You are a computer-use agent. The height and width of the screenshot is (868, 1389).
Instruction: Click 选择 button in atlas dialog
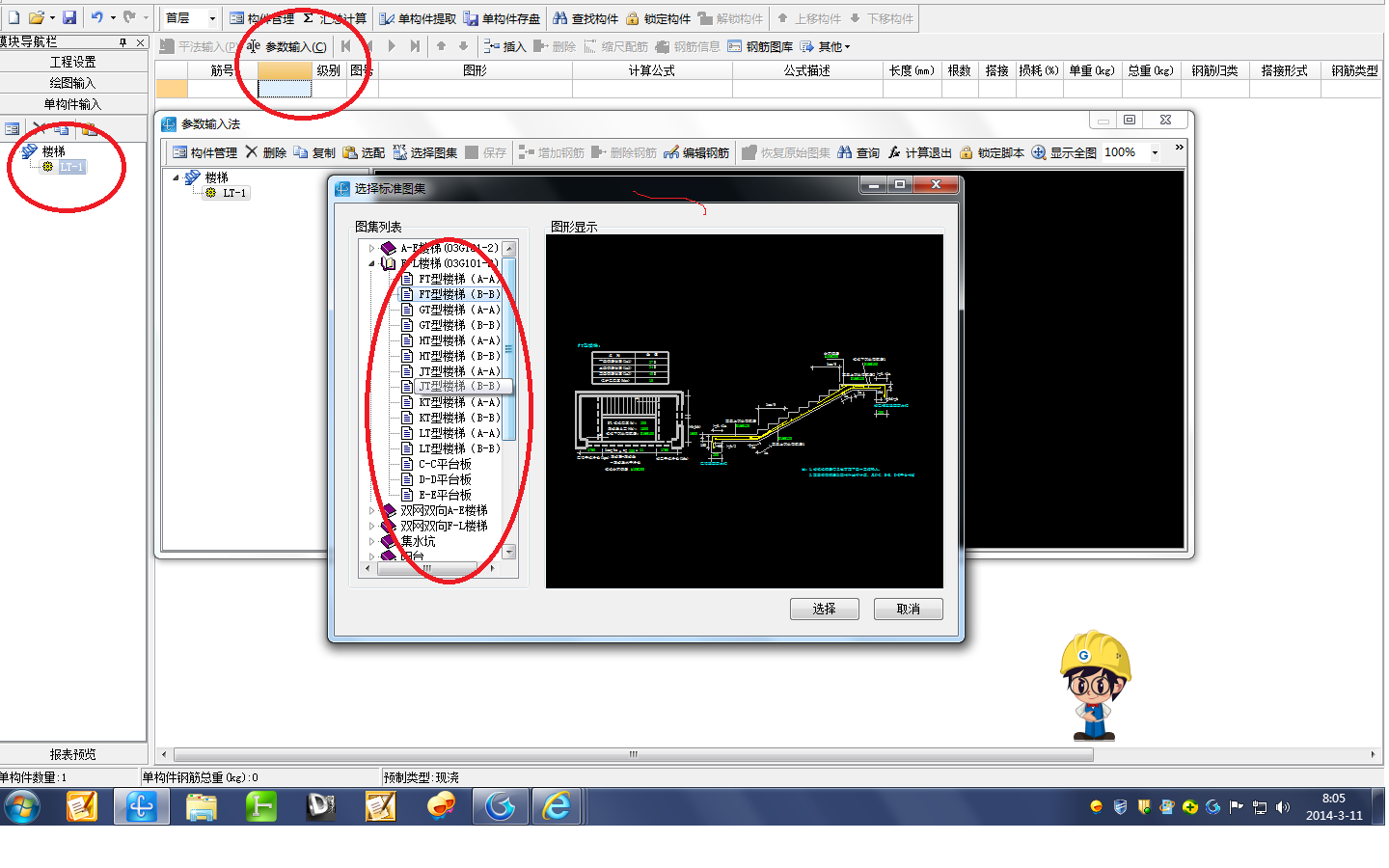[824, 609]
